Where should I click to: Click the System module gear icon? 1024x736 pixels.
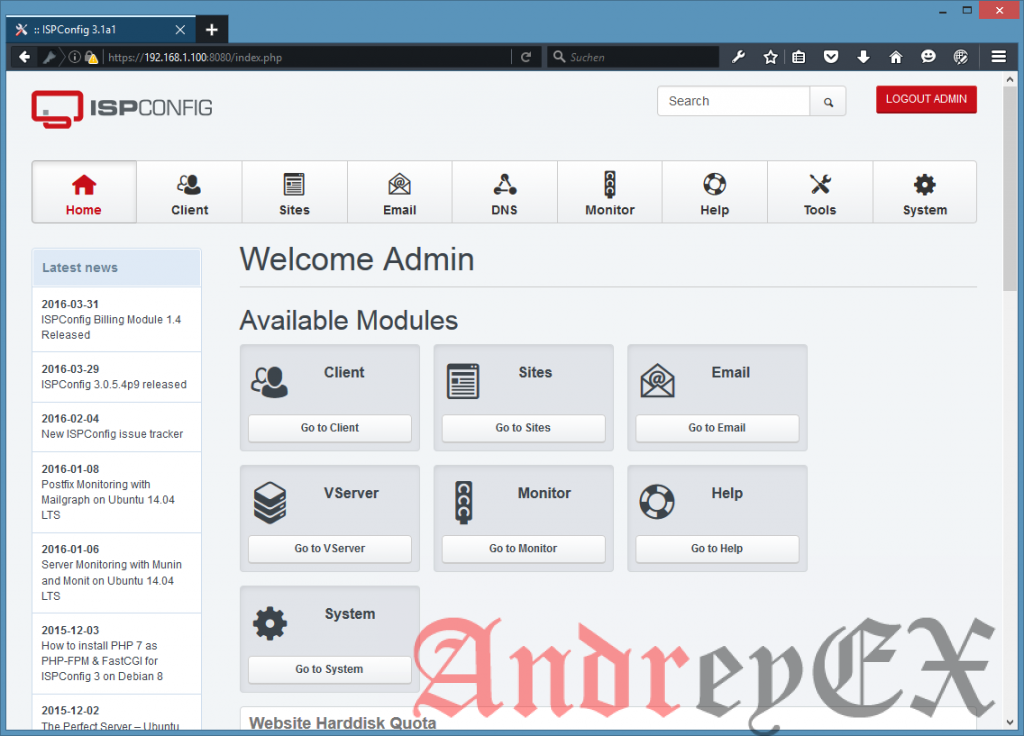click(x=270, y=623)
